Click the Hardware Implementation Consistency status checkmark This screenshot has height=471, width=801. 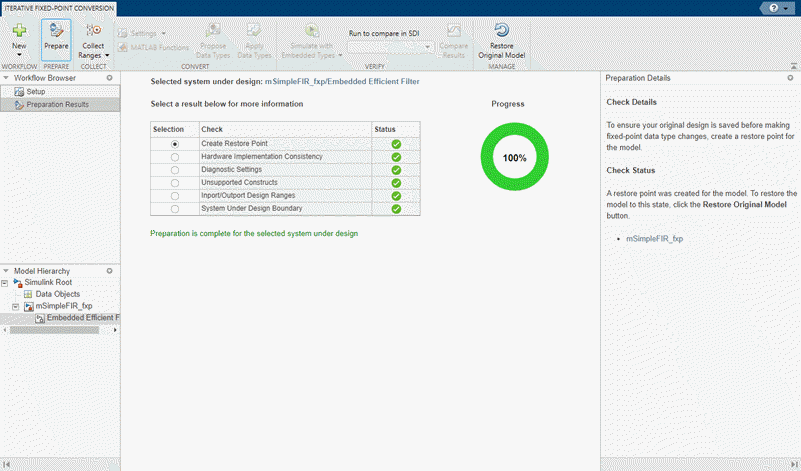coord(396,157)
